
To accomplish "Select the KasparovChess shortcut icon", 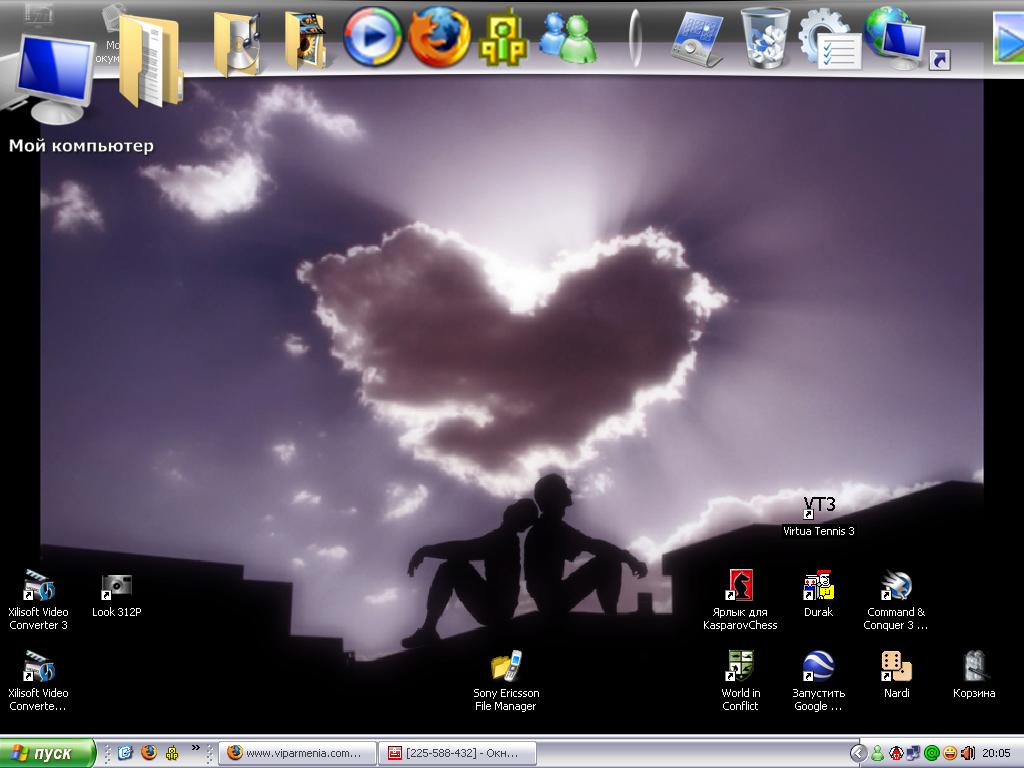I will click(740, 587).
